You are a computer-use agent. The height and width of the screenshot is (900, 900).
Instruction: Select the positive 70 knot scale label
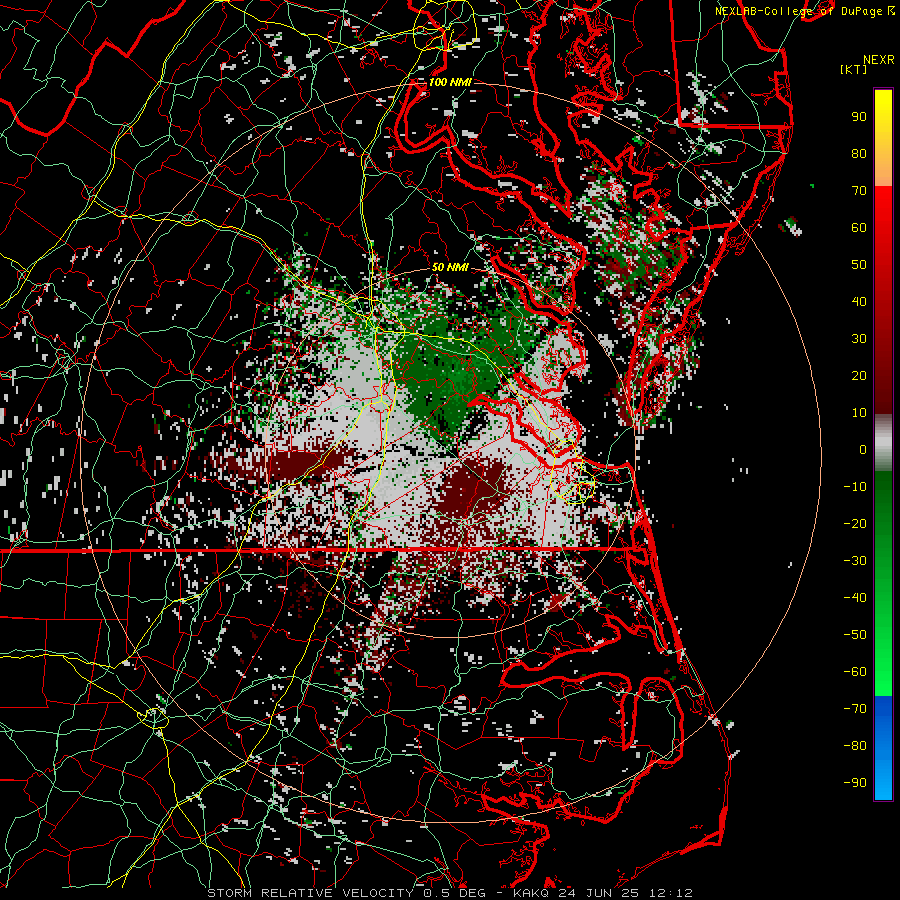[x=859, y=191]
